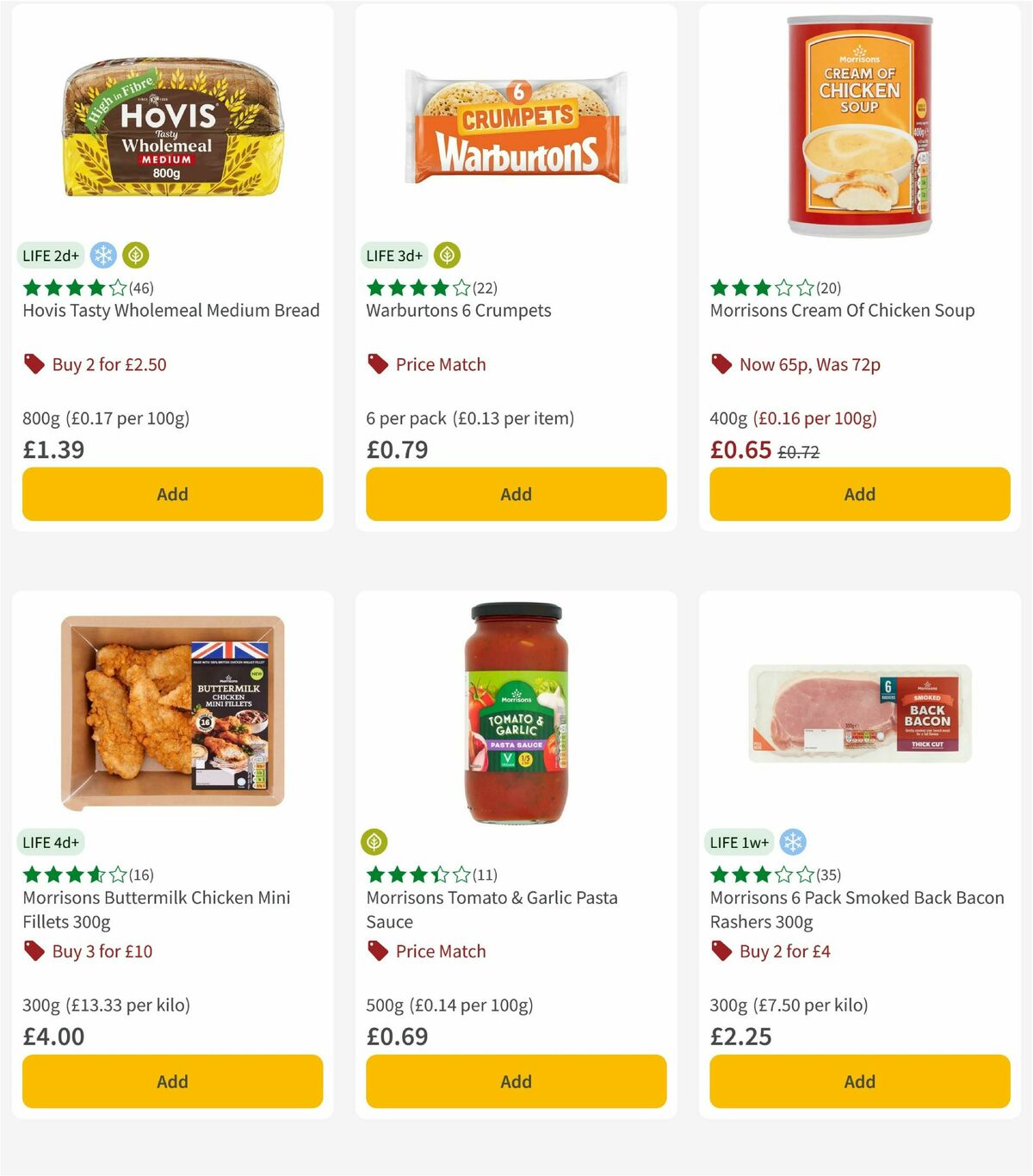Add Warburtons 6 Crumpets to basket
The height and width of the screenshot is (1176, 1033).
pyautogui.click(x=515, y=494)
